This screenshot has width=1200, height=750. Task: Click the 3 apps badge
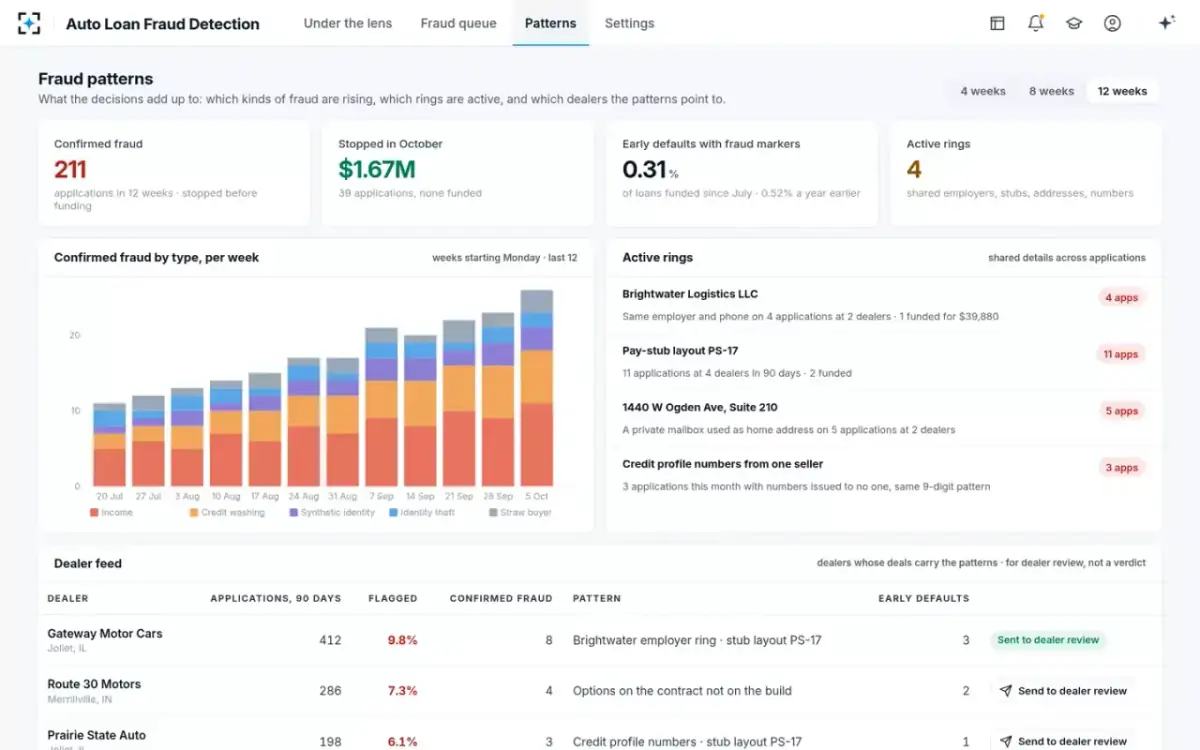1121,467
